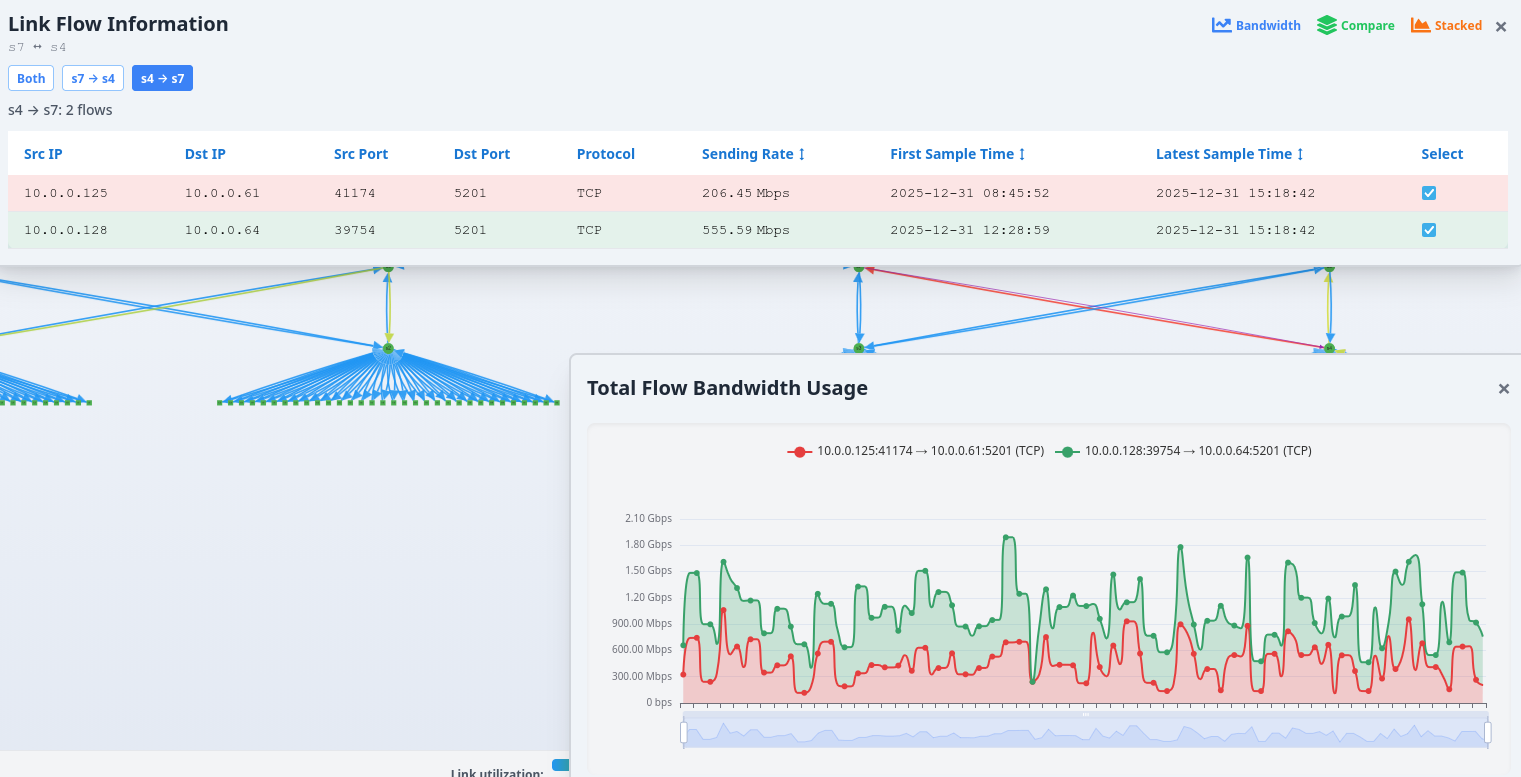Uncheck the Select checkbox for flow 10.0.0.128
1521x777 pixels.
1428,229
